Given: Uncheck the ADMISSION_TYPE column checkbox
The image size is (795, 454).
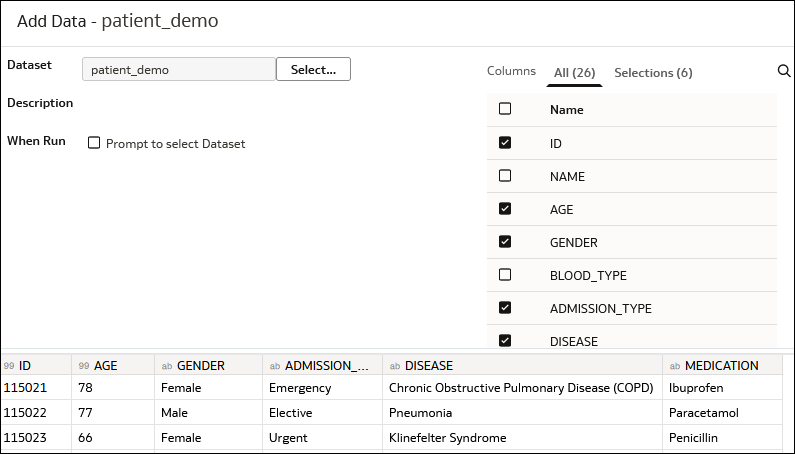Looking at the screenshot, I should (505, 308).
